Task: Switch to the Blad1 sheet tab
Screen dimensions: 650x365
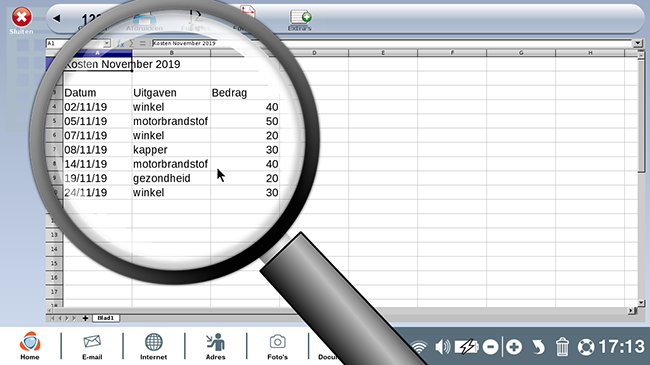Action: 106,318
